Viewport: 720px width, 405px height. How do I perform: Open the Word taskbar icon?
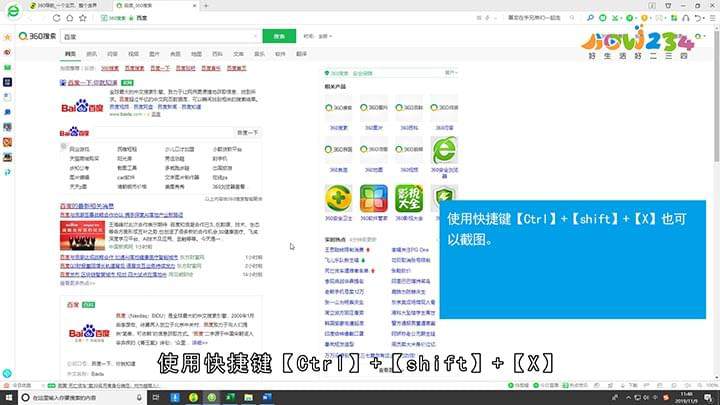(267, 397)
